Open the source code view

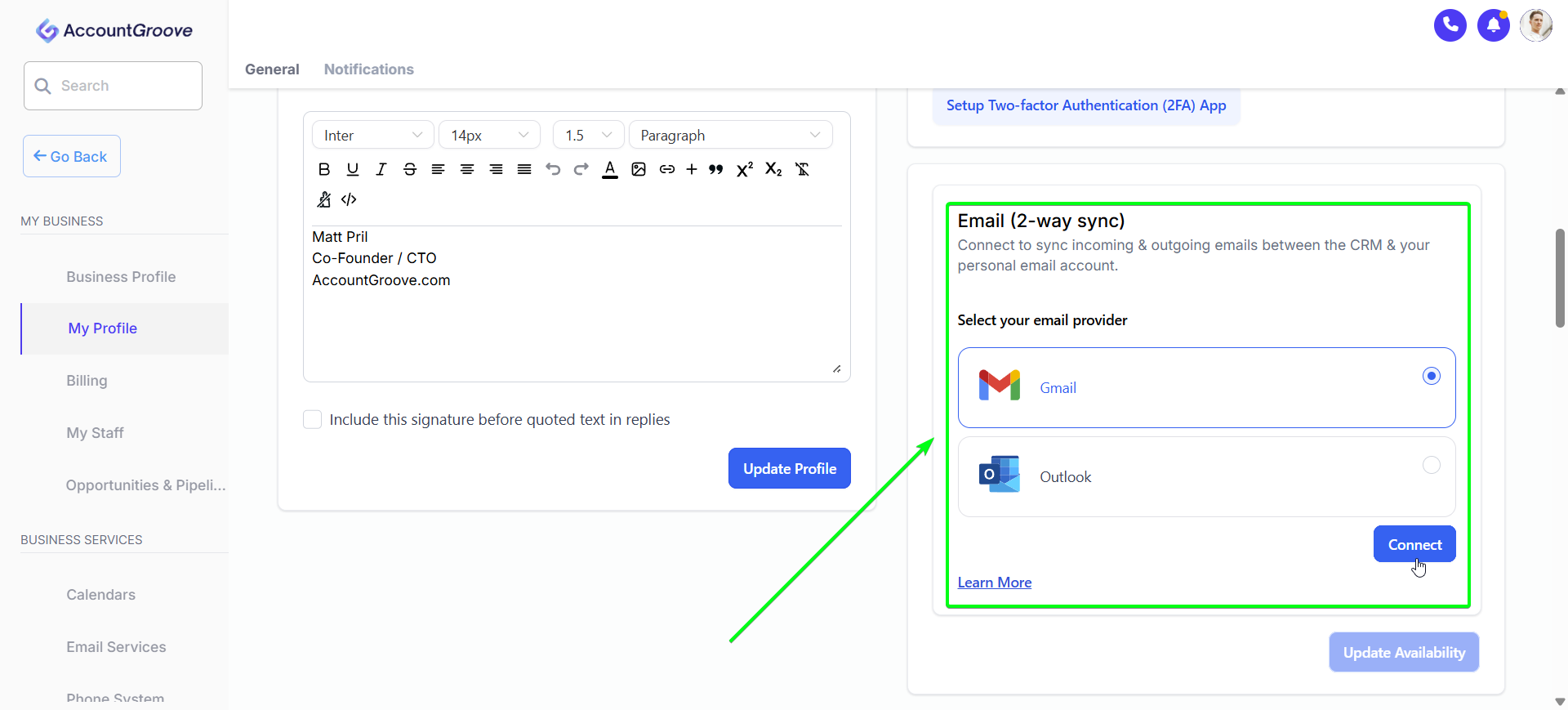349,199
